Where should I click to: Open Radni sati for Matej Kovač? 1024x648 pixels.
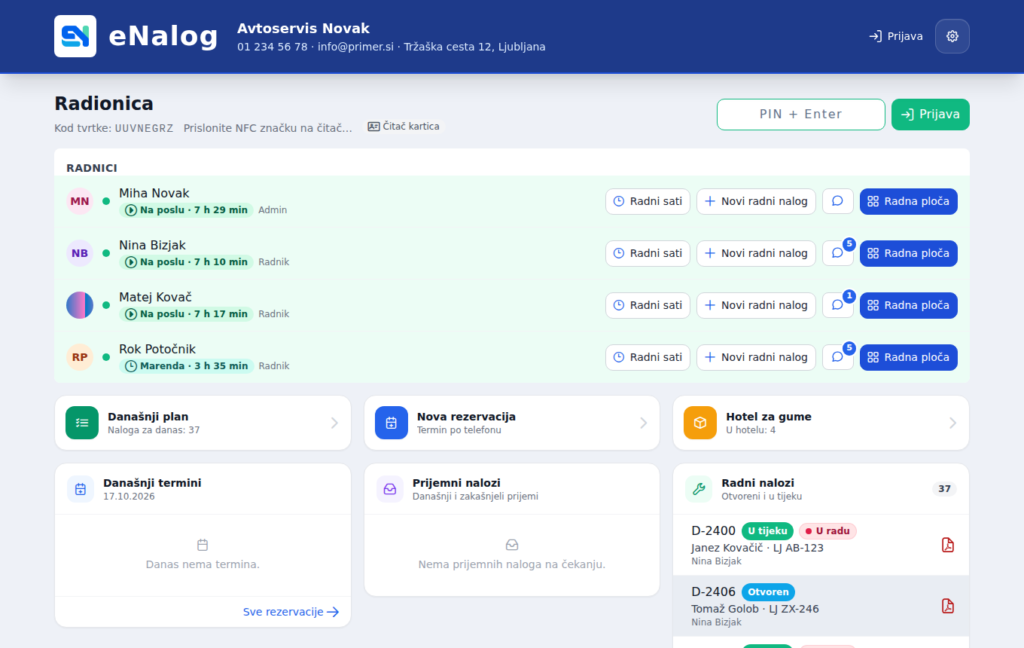tap(648, 305)
